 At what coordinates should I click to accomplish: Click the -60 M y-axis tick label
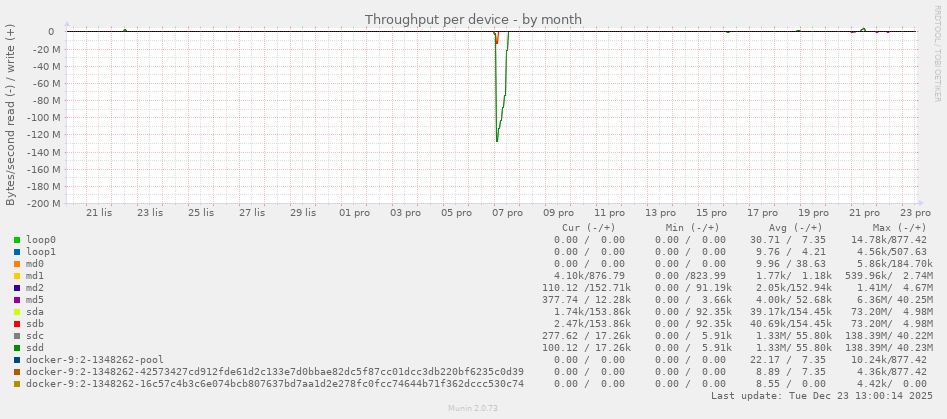(46, 83)
